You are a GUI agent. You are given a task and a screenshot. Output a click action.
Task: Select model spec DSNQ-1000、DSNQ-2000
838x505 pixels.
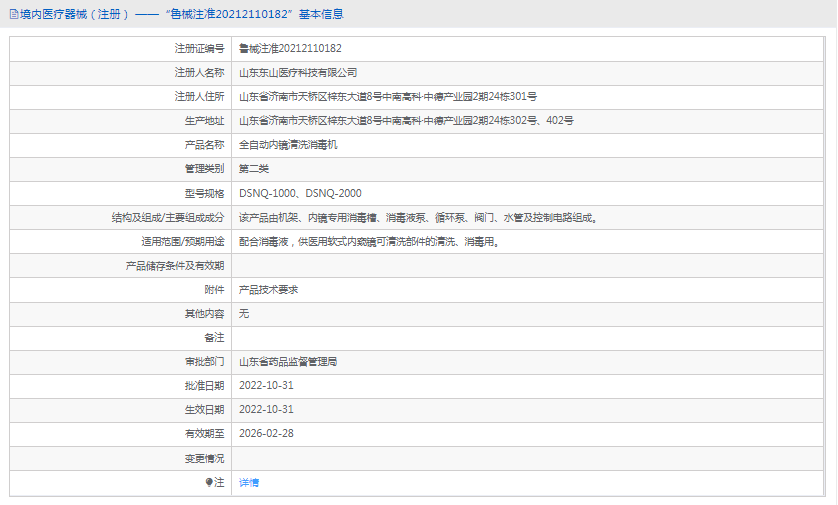click(300, 193)
